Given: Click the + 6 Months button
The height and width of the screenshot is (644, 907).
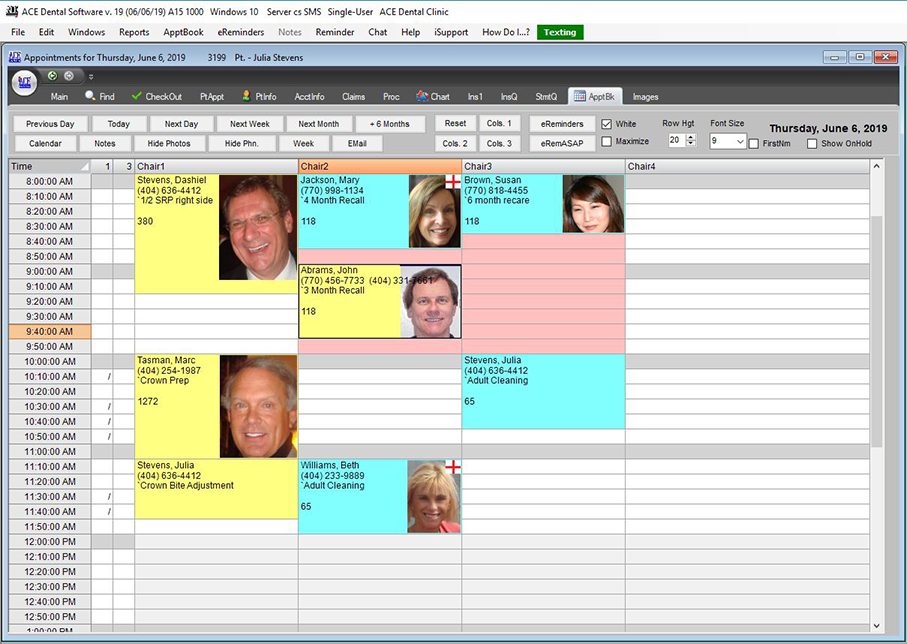Looking at the screenshot, I should (x=390, y=124).
